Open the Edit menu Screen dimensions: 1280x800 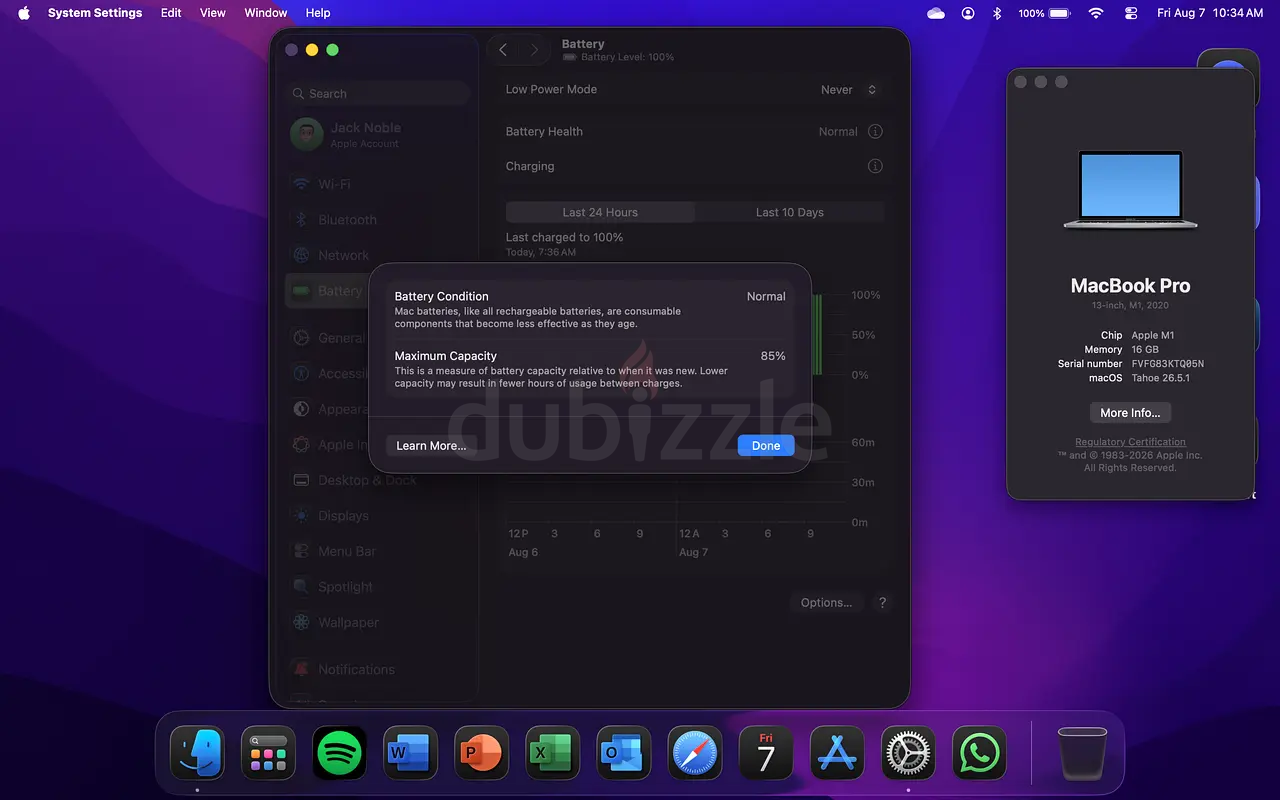point(171,13)
